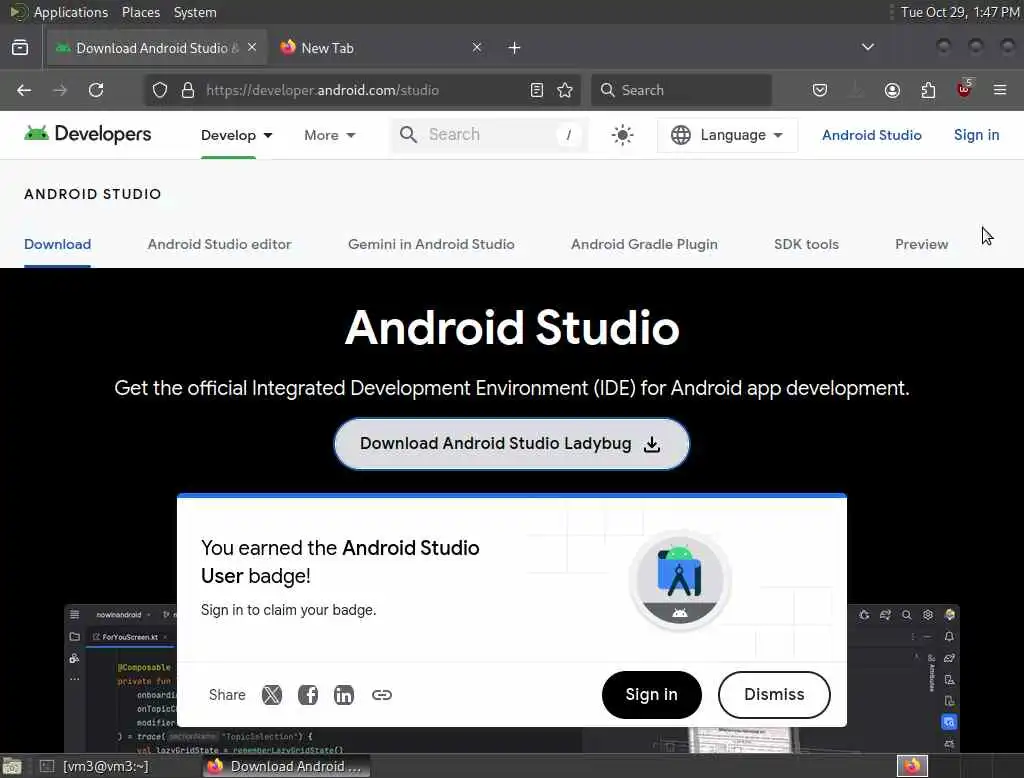This screenshot has height=778, width=1024.
Task: Open Android Studio header link
Action: [872, 135]
